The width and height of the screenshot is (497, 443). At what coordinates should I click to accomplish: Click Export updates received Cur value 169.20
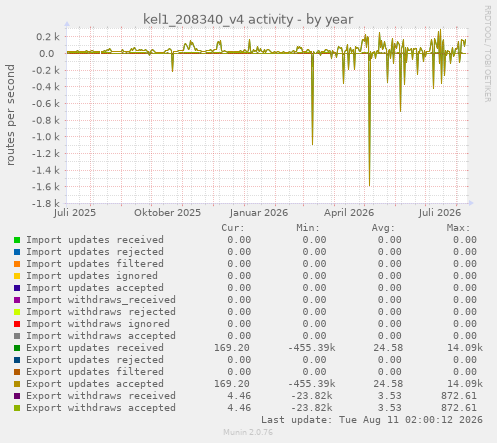pyautogui.click(x=232, y=348)
